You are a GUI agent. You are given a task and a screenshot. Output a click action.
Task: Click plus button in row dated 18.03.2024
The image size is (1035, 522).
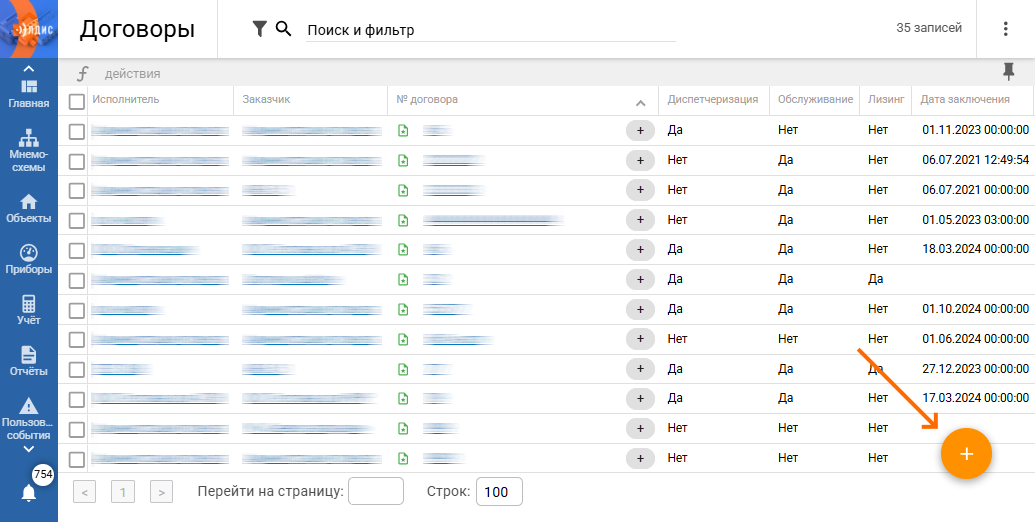(x=640, y=249)
